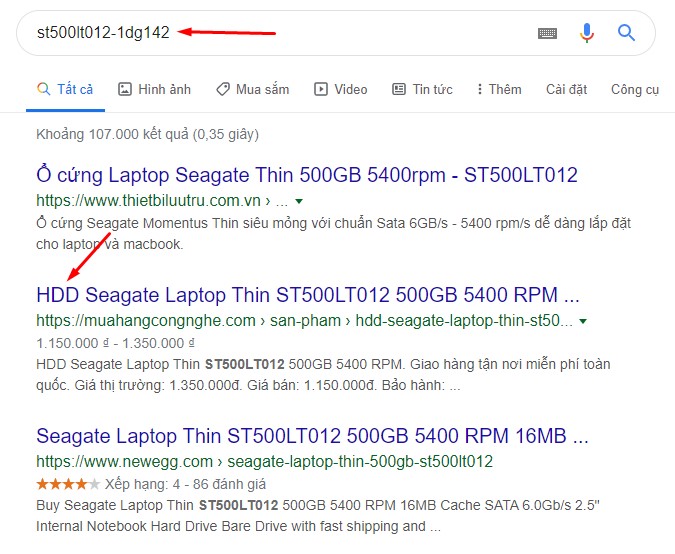Click the star rating of the Newegg result

click(x=68, y=484)
